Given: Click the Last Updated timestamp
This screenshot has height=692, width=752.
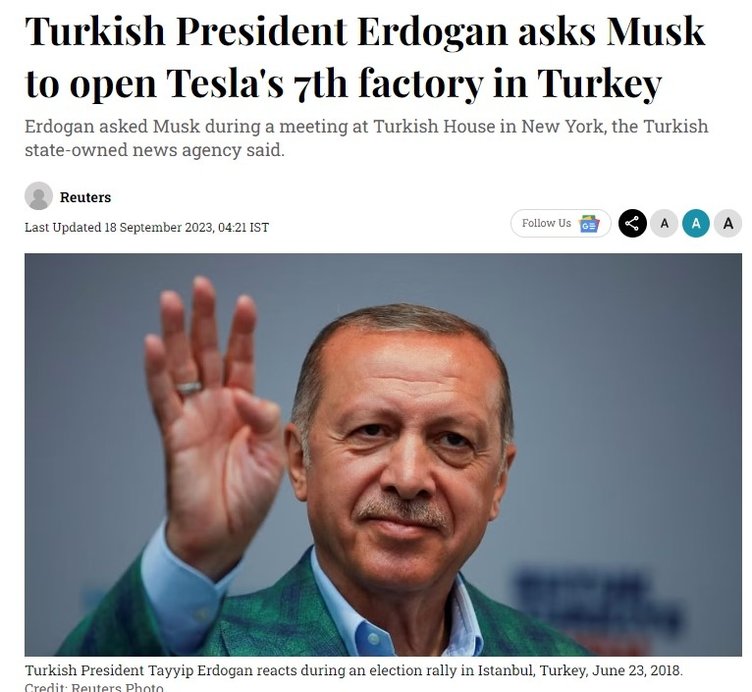Looking at the screenshot, I should point(147,227).
